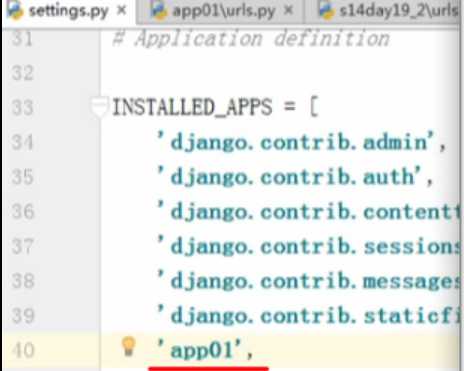Click line number 38 in the gutter
Screen dimensions: 464x371
point(22,281)
